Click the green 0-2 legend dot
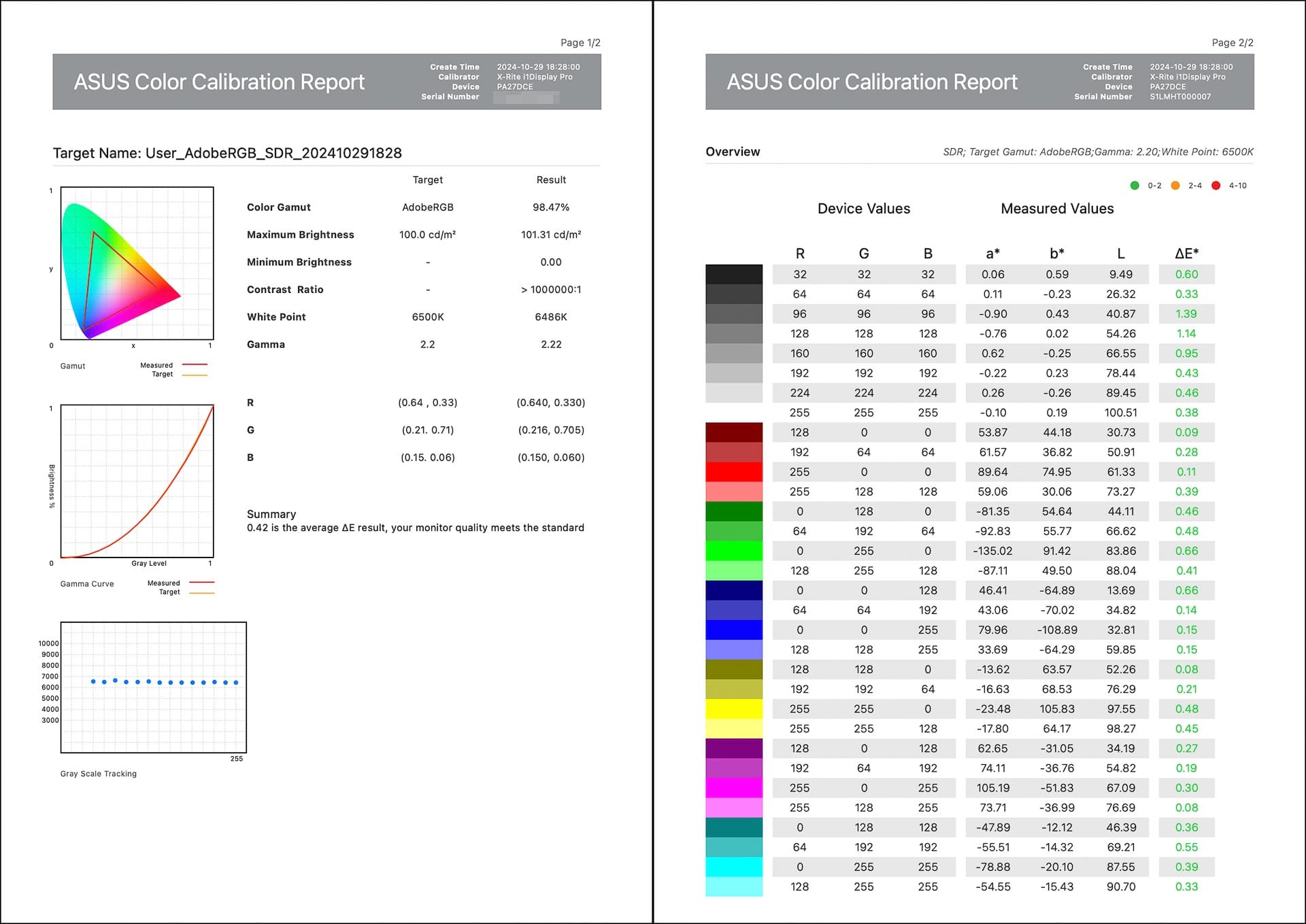This screenshot has width=1306, height=924. click(1134, 186)
